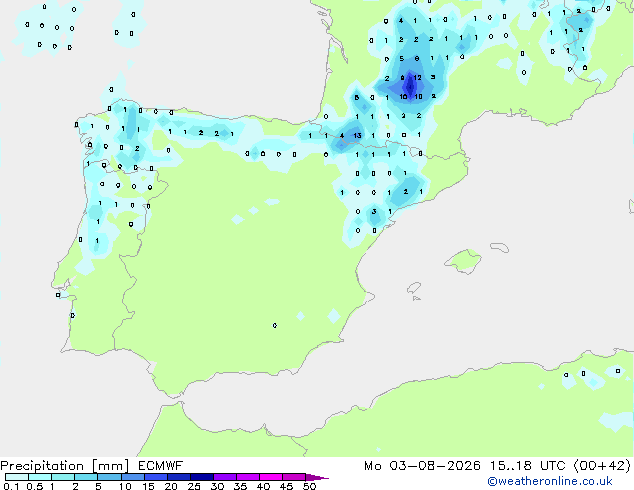The width and height of the screenshot is (634, 490).
Task: Select the "ECMWF" model label
Action: (x=160, y=466)
